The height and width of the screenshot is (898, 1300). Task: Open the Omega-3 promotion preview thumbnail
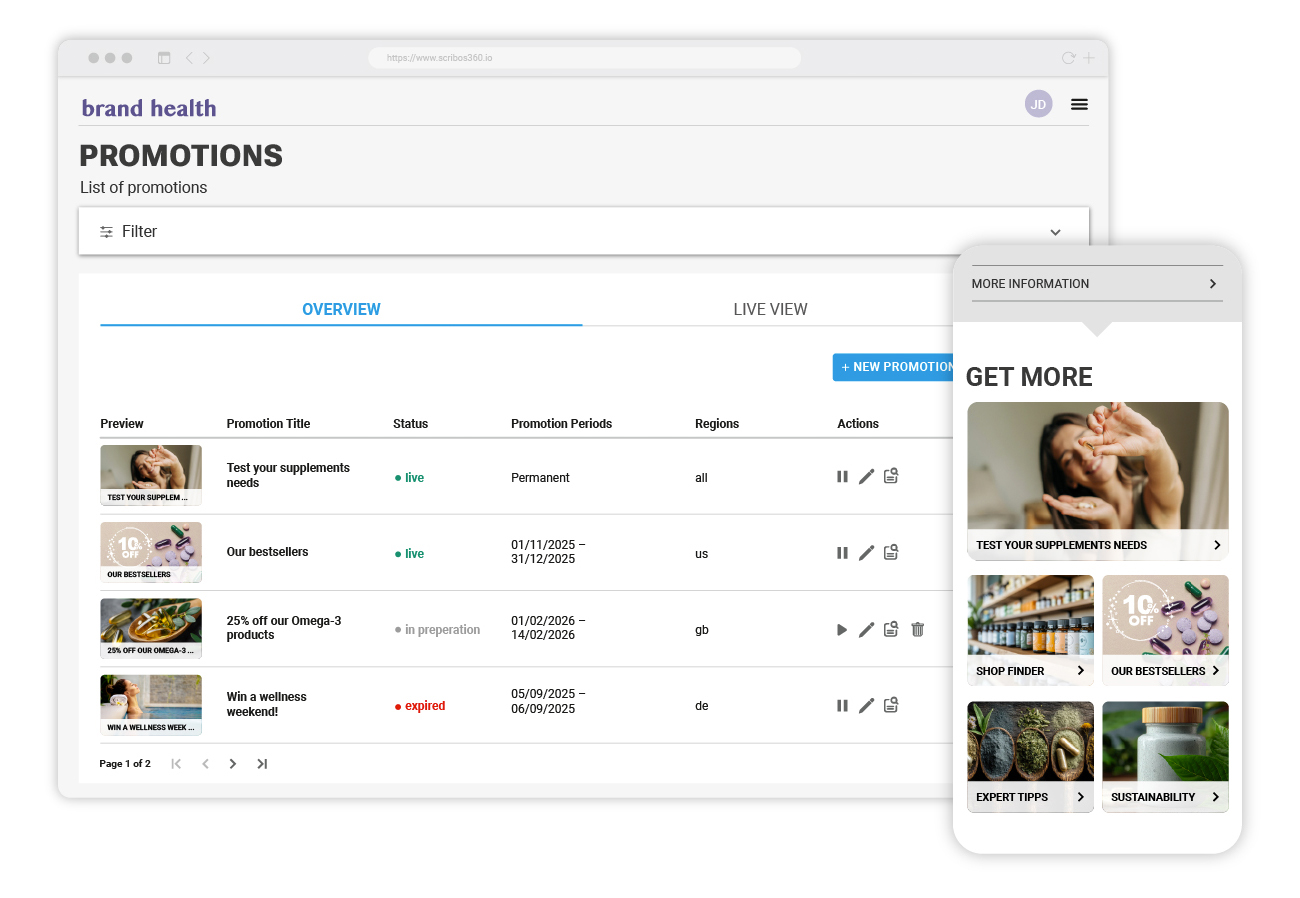(151, 628)
